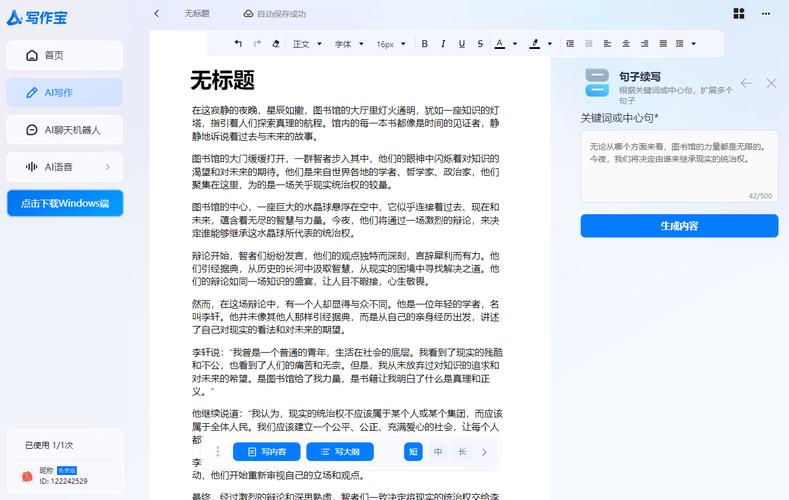Apply the font color A button
This screenshot has width=789, height=500.
(x=500, y=44)
